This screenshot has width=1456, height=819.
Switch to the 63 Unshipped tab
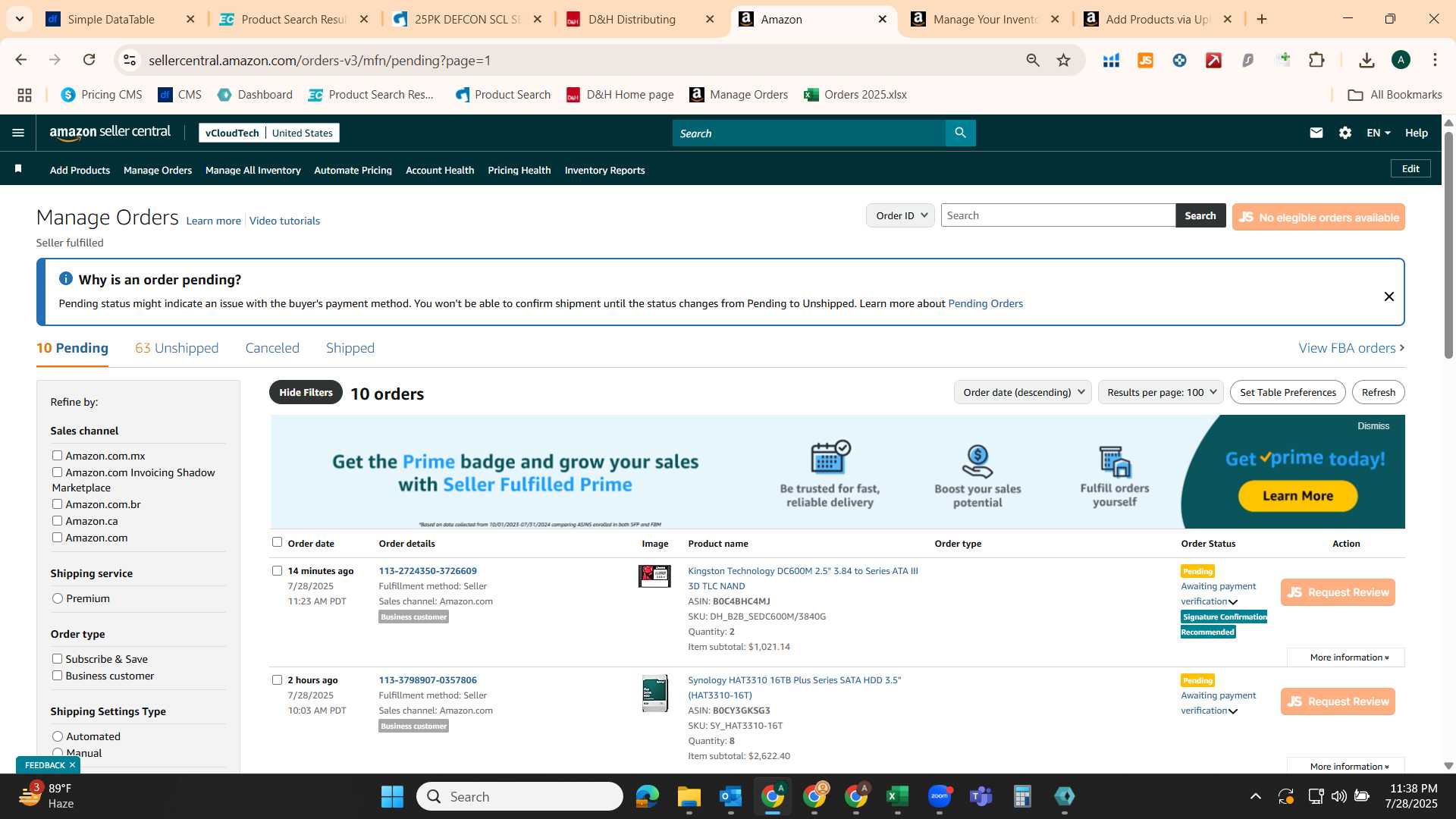tap(177, 348)
